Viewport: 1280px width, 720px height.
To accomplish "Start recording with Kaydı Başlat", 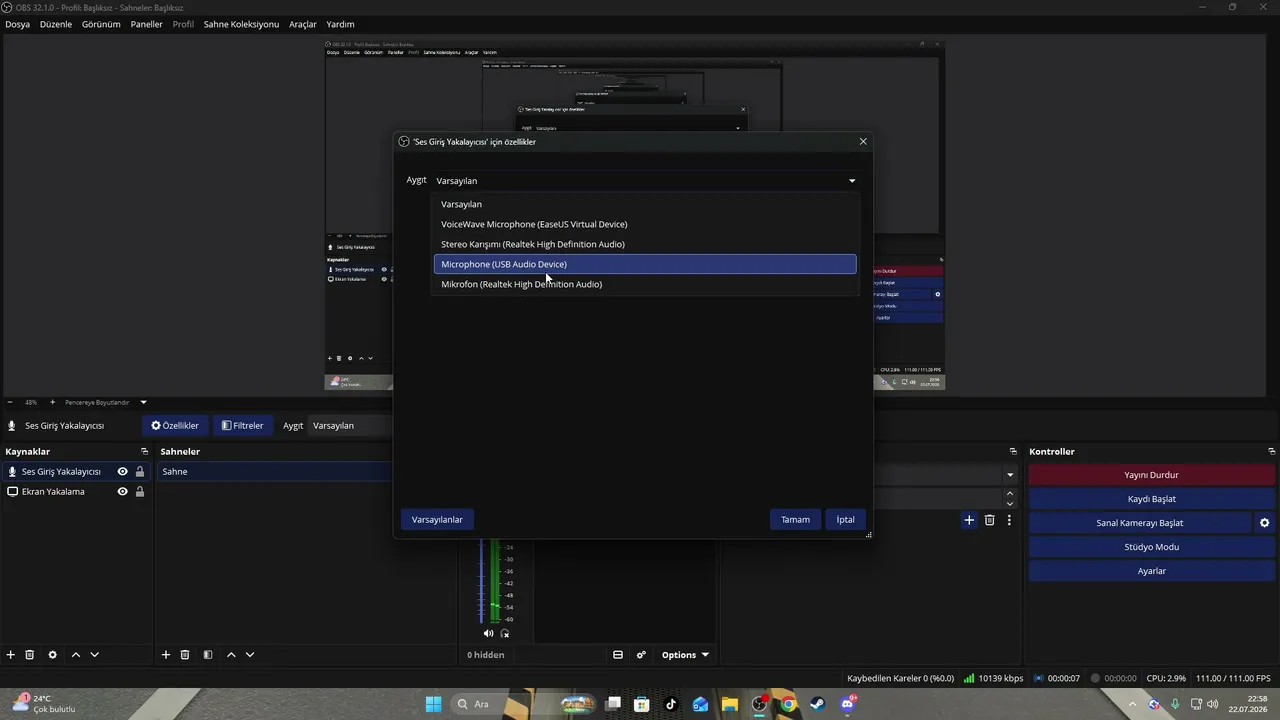I will pyautogui.click(x=1151, y=499).
